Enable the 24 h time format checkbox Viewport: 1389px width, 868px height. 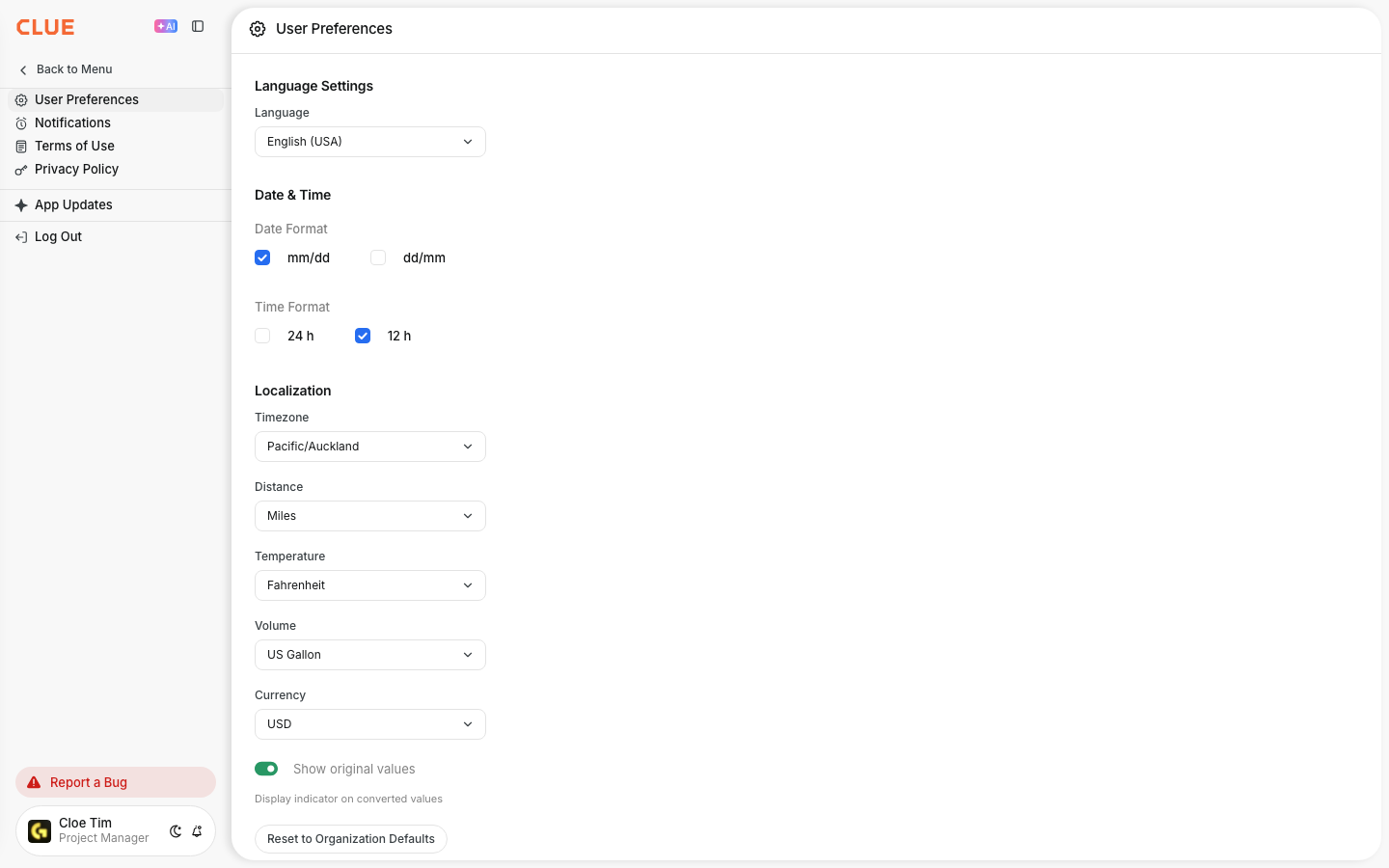262,336
